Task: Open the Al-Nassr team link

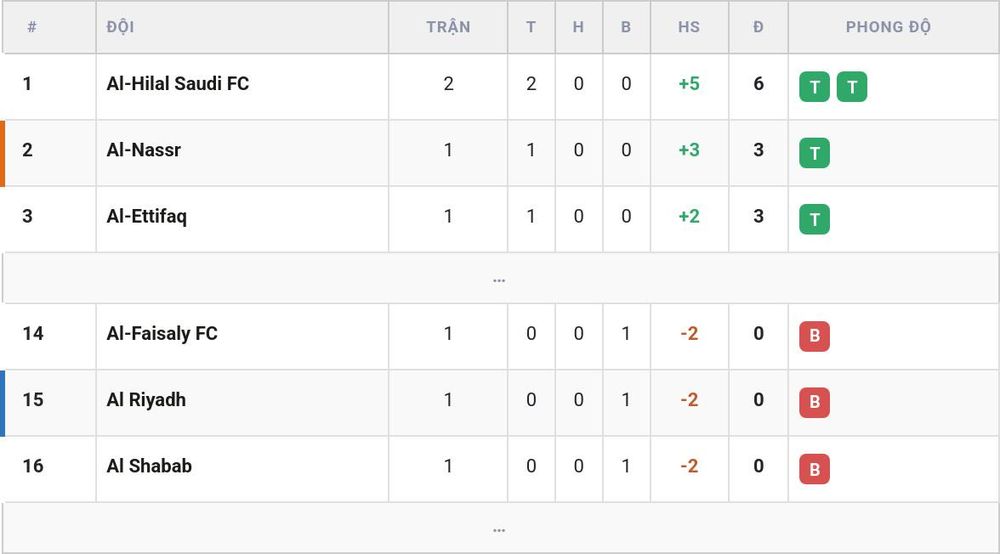Action: click(x=143, y=150)
